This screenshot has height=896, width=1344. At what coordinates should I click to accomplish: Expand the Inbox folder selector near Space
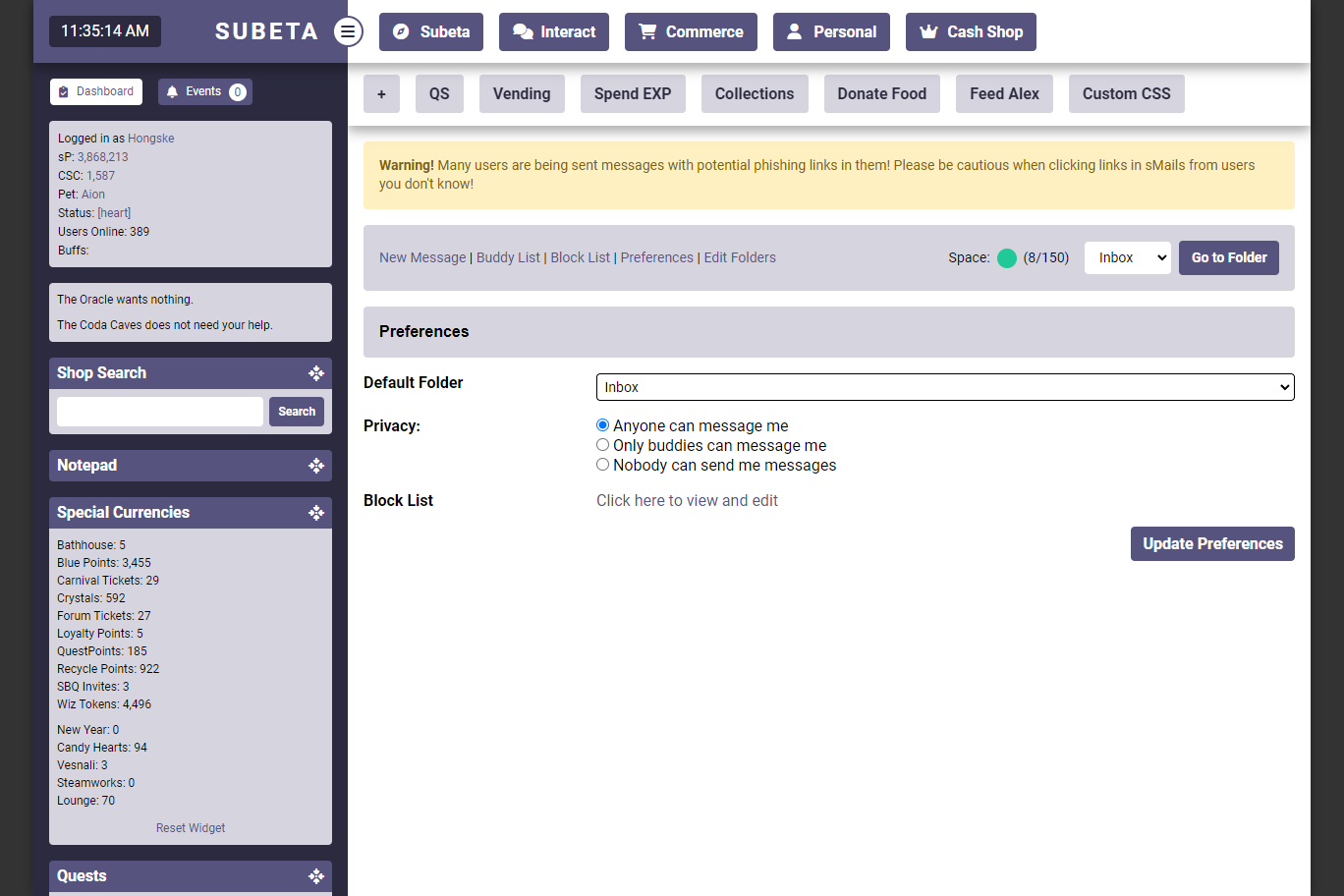pos(1127,257)
